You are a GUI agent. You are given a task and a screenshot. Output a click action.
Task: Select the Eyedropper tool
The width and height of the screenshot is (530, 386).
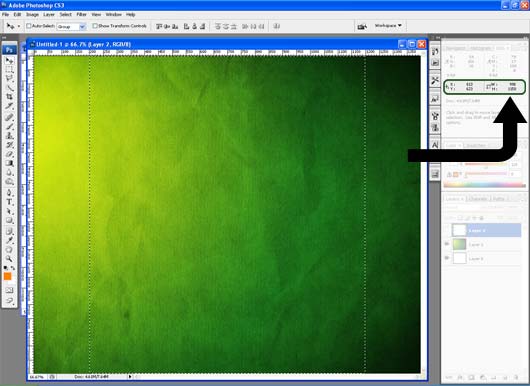[x=9, y=241]
